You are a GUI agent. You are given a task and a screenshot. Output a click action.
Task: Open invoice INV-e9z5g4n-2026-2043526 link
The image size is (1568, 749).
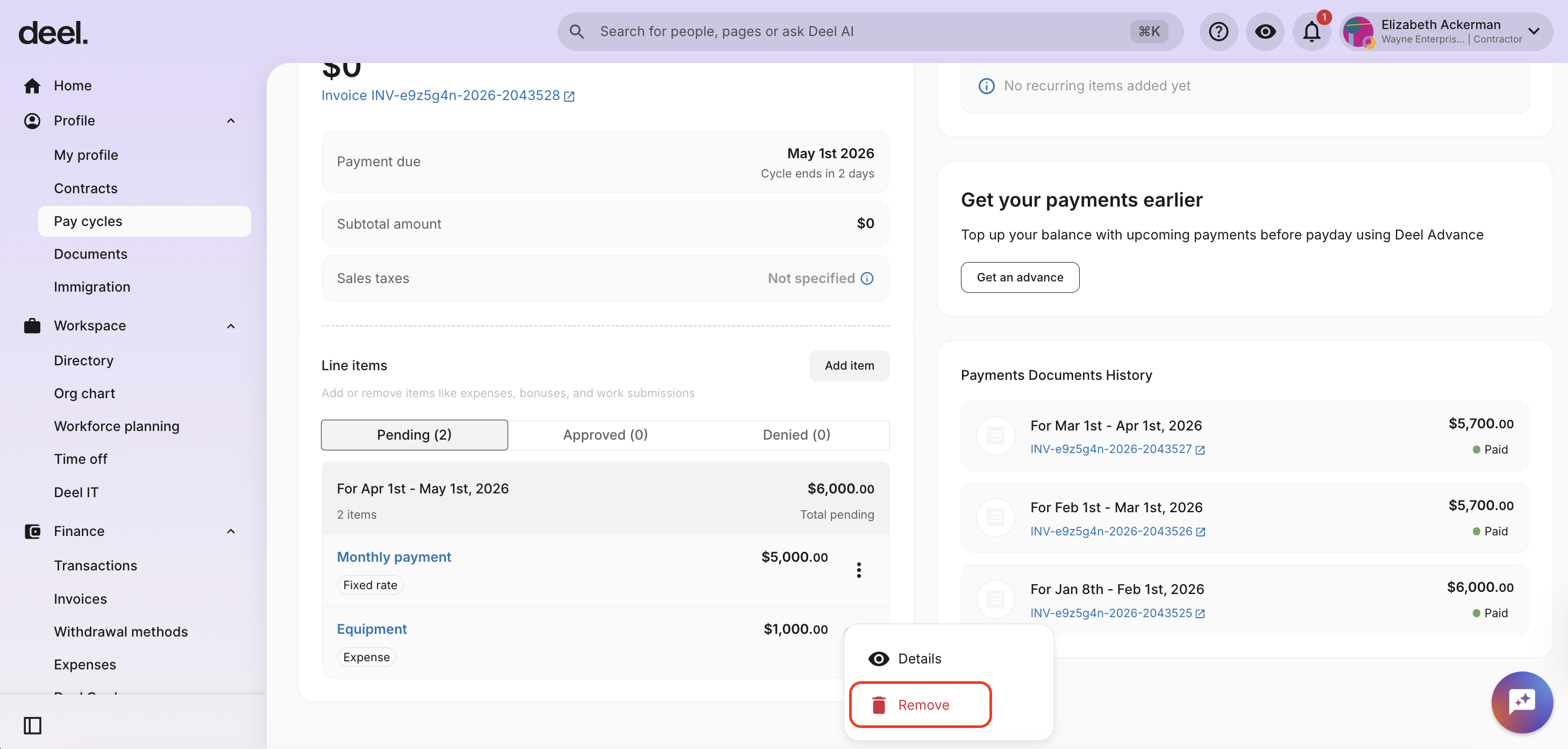click(1117, 532)
